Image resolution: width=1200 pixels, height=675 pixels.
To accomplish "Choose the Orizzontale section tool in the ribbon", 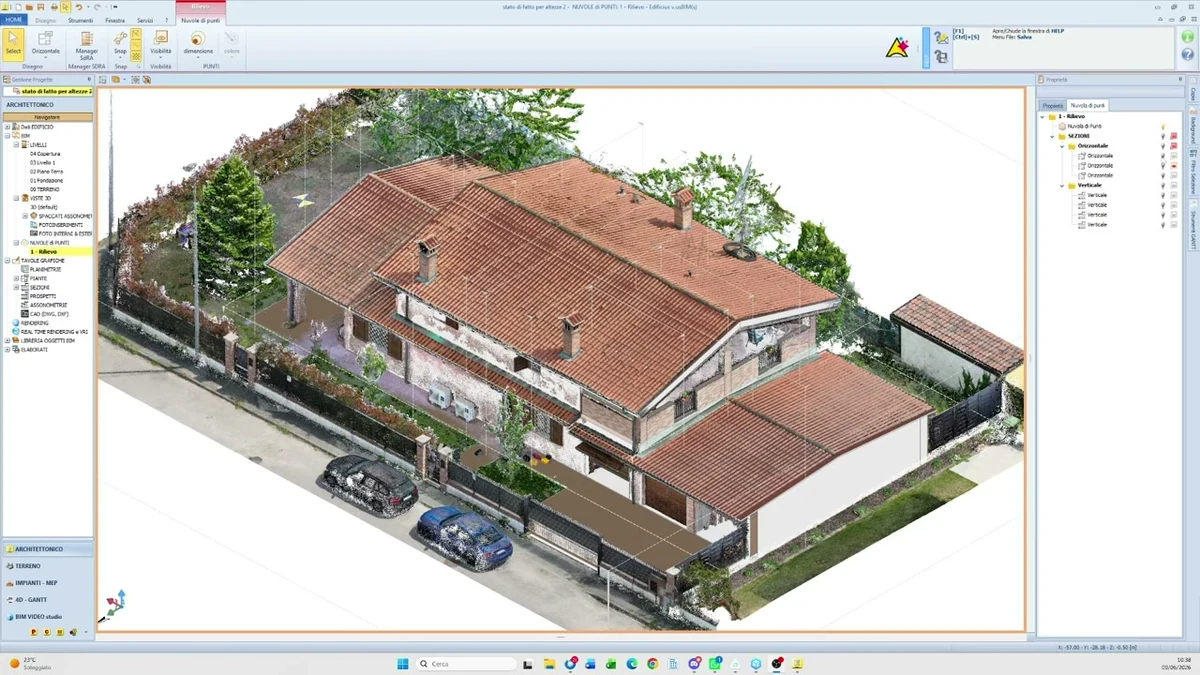I will click(x=45, y=44).
